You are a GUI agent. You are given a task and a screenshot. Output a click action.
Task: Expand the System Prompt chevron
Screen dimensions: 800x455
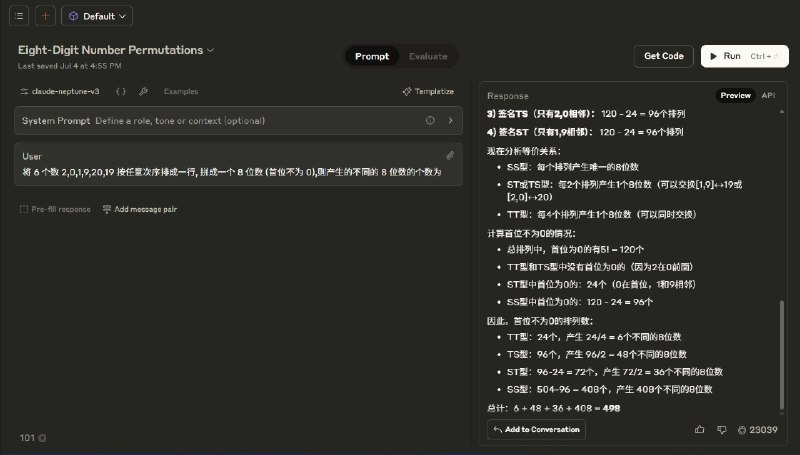click(451, 120)
